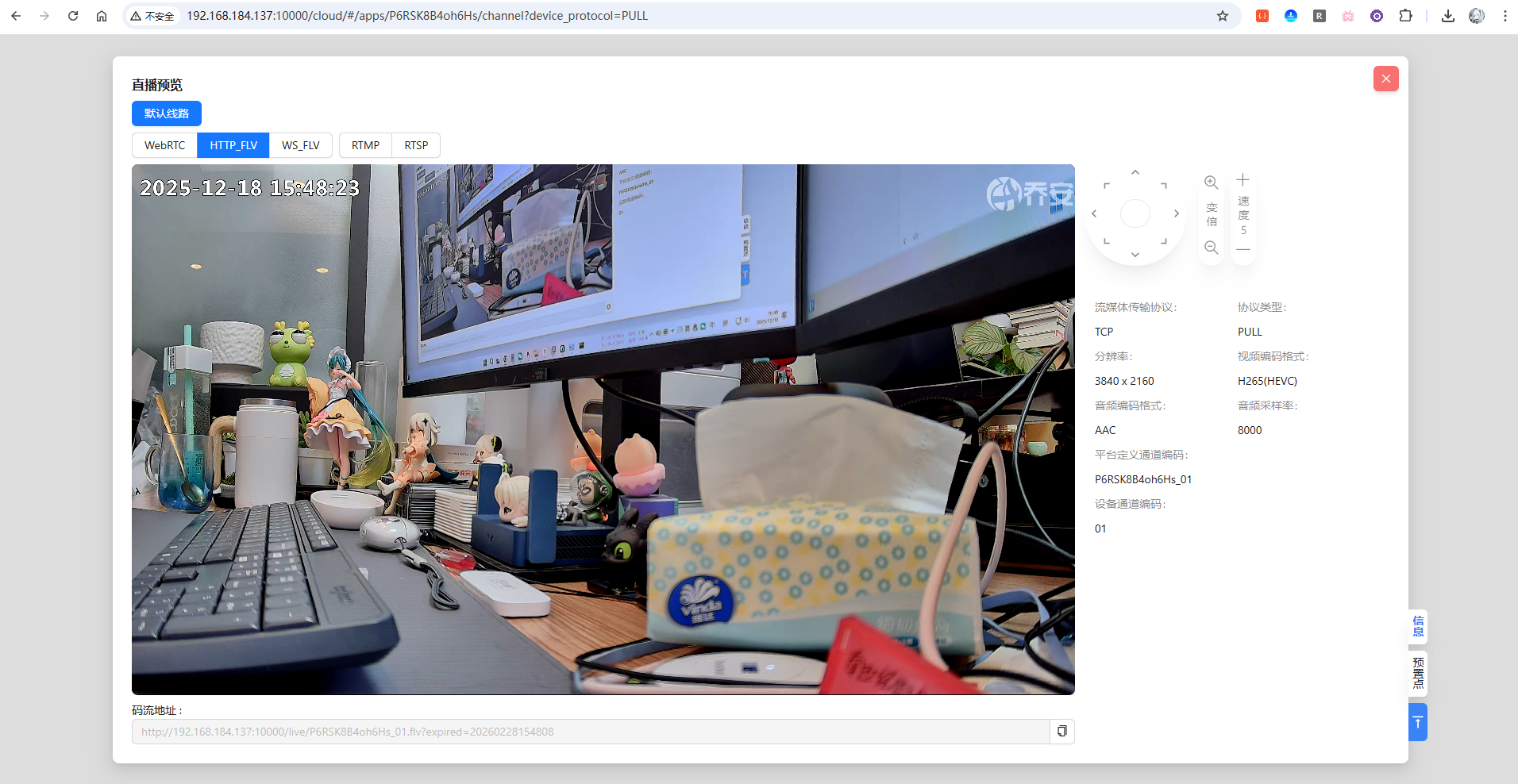Move camera to lower-left diagonal direction
The height and width of the screenshot is (784, 1518).
1107,241
